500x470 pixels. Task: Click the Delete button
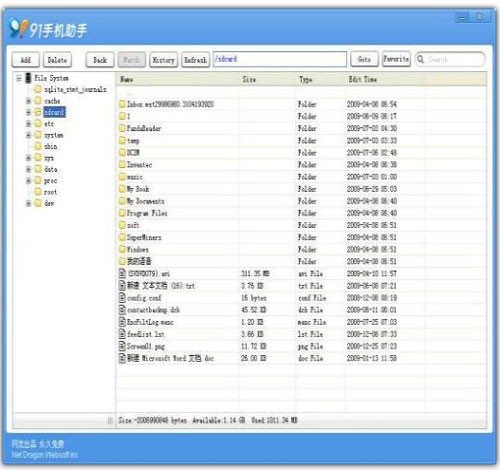pyautogui.click(x=57, y=60)
